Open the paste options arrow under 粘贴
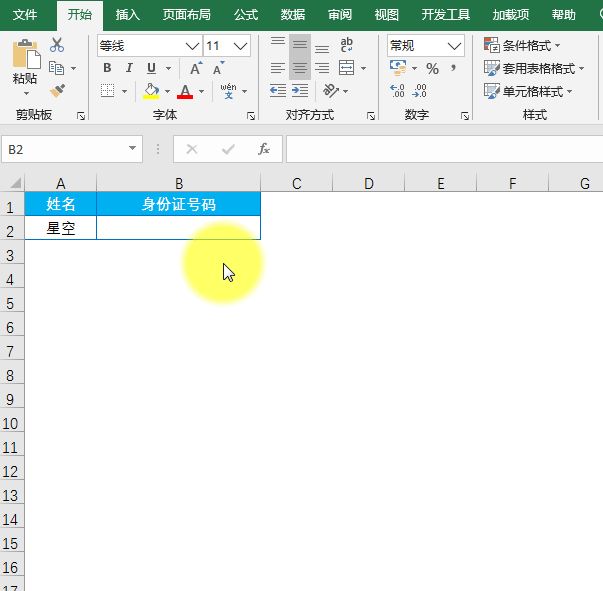 pyautogui.click(x=26, y=93)
